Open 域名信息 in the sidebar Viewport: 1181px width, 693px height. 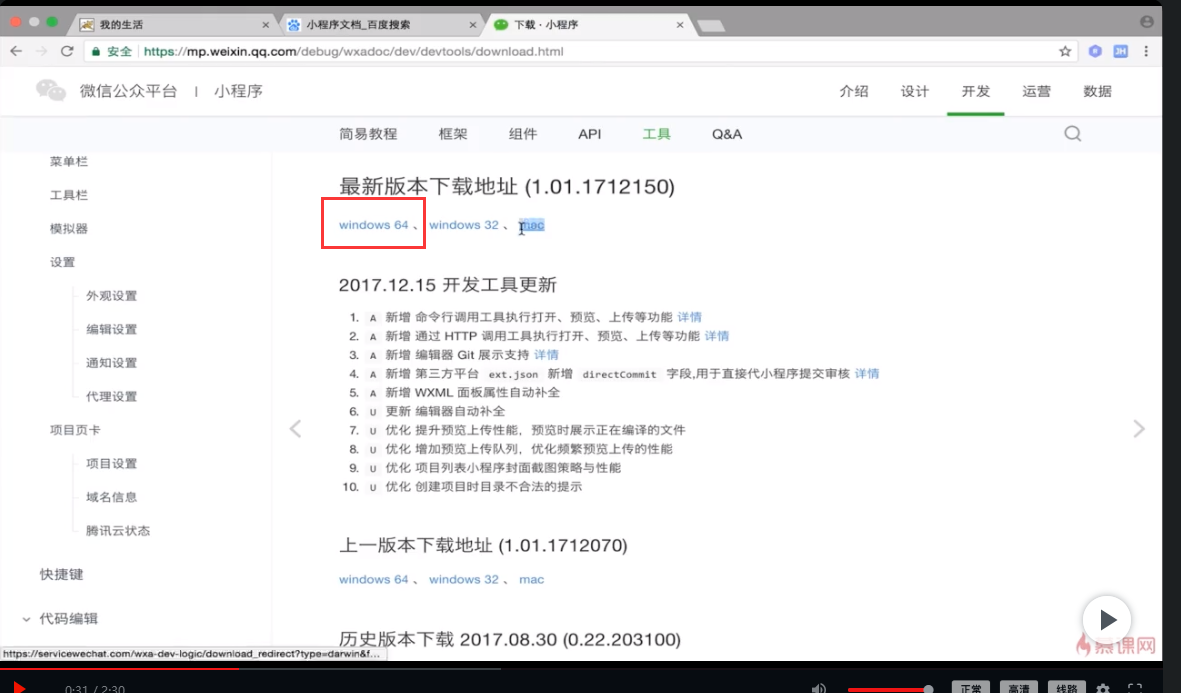pos(111,497)
